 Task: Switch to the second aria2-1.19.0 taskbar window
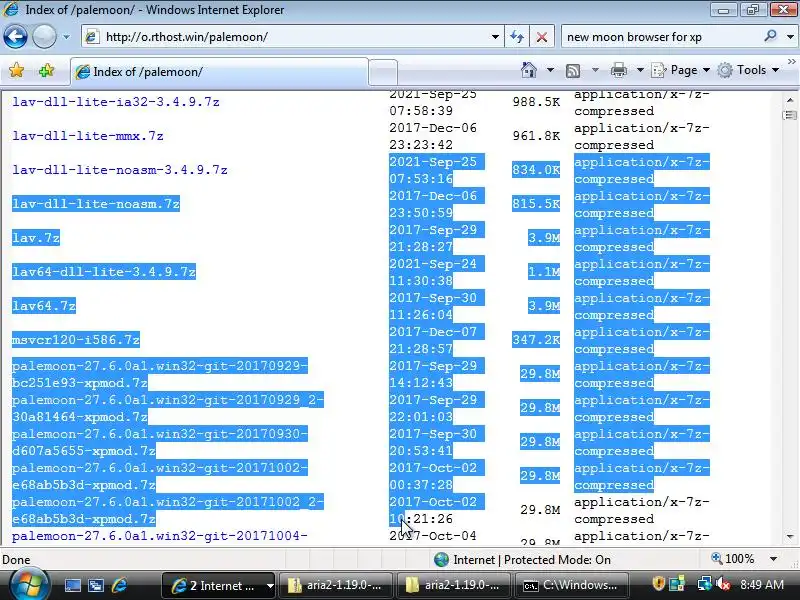pos(455,585)
